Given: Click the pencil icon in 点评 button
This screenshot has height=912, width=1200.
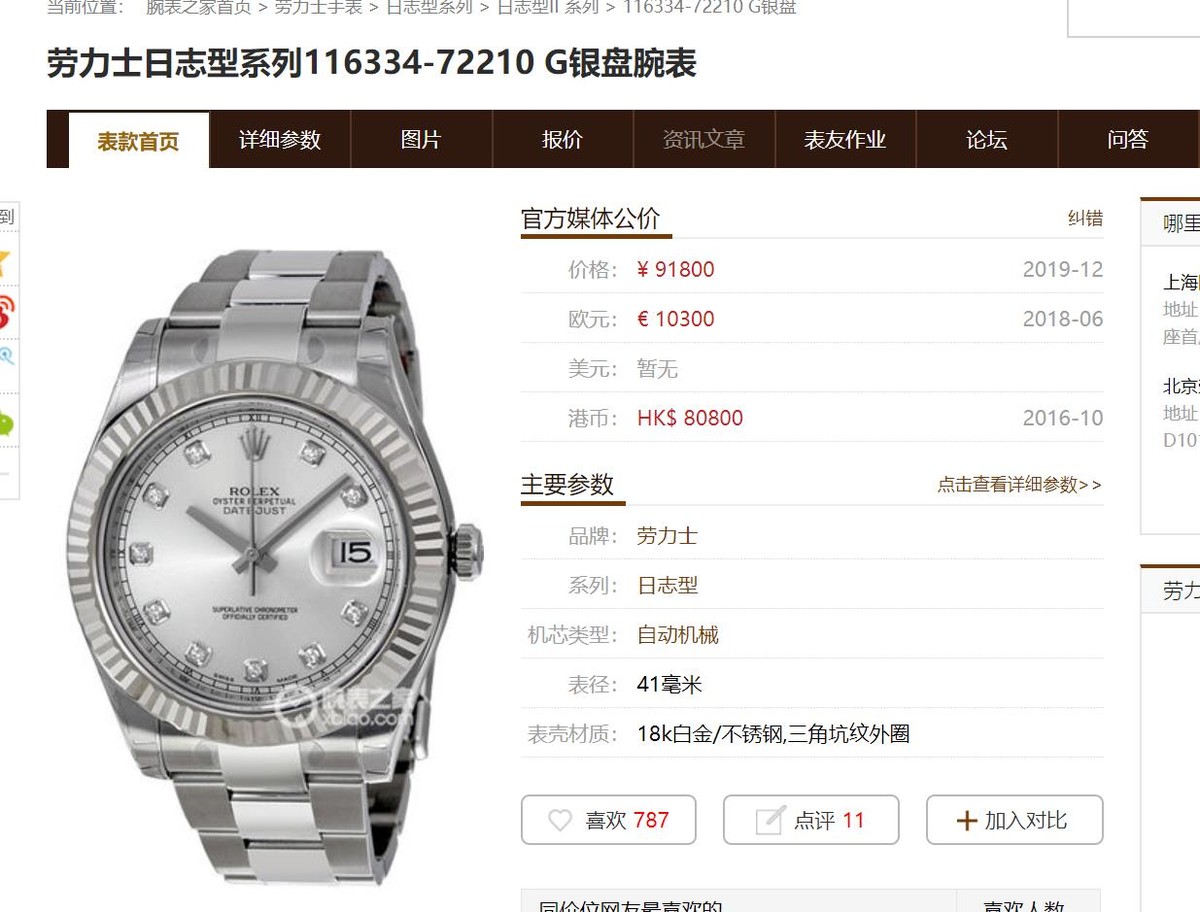Looking at the screenshot, I should pyautogui.click(x=769, y=821).
